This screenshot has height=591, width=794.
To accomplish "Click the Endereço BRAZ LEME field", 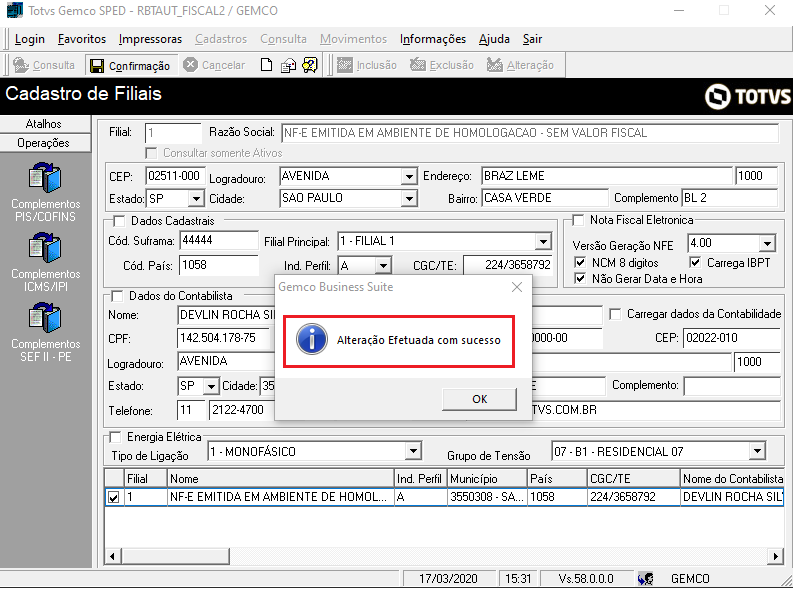I will pos(607,176).
